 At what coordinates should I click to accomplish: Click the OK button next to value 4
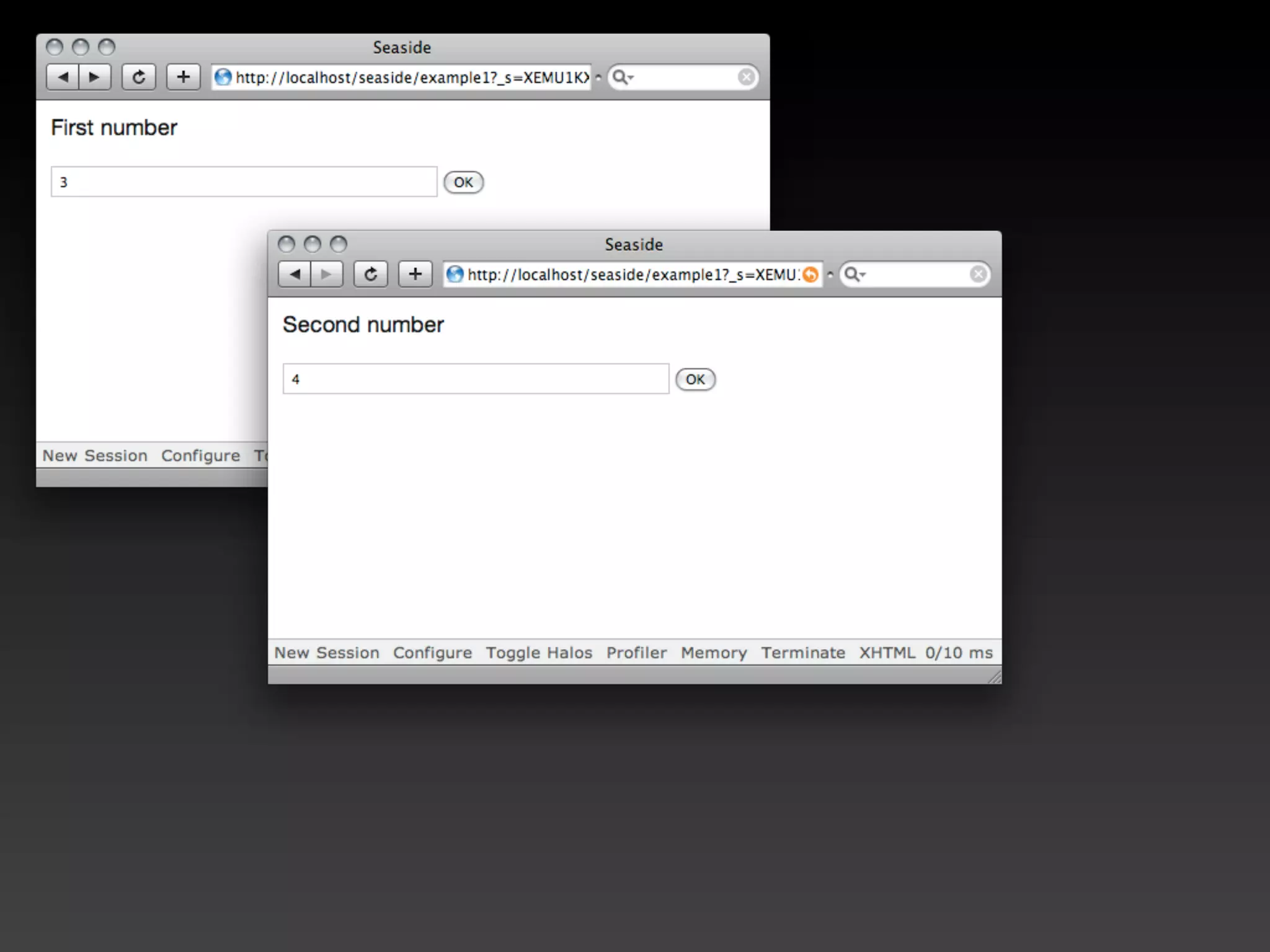tap(695, 379)
